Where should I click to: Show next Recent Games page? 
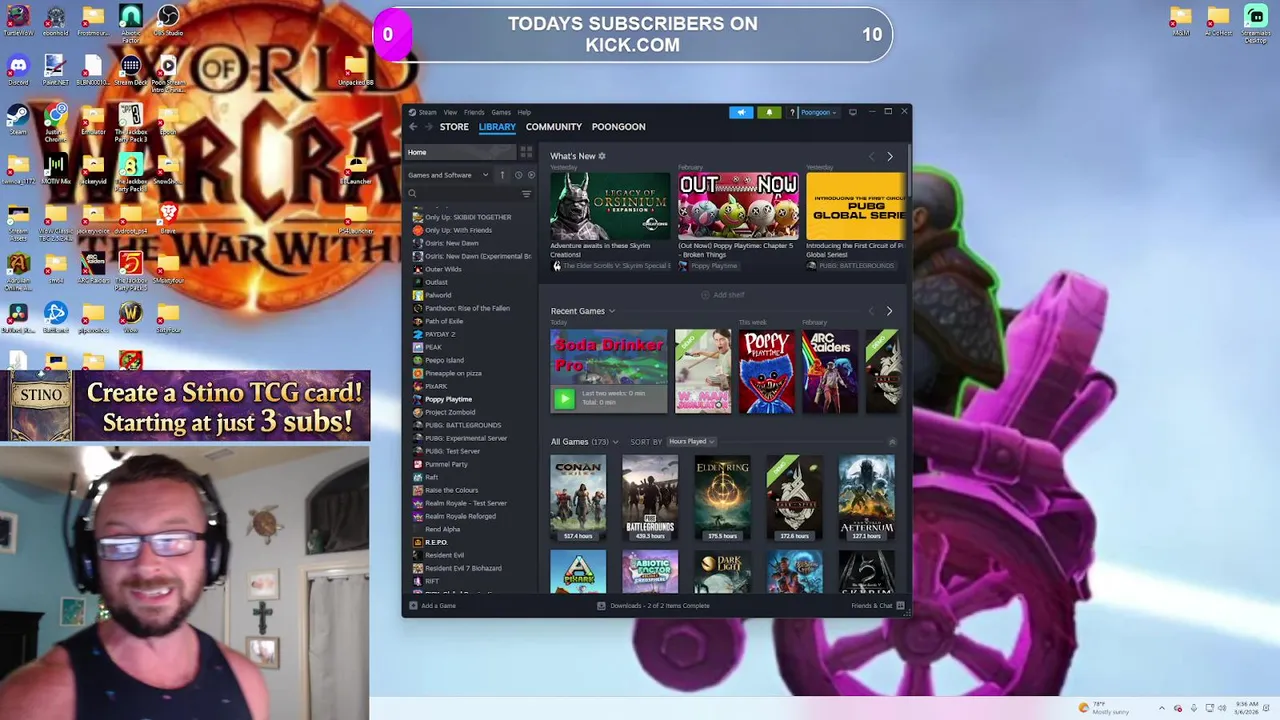tap(889, 311)
